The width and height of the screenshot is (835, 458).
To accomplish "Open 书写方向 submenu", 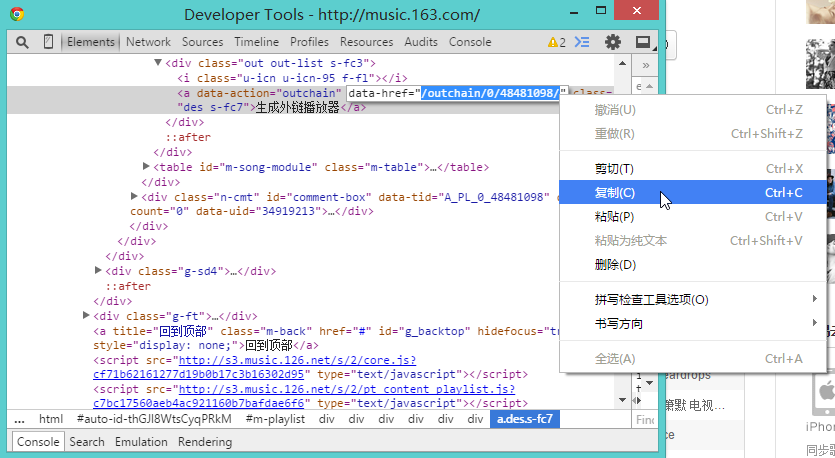I will tap(693, 323).
